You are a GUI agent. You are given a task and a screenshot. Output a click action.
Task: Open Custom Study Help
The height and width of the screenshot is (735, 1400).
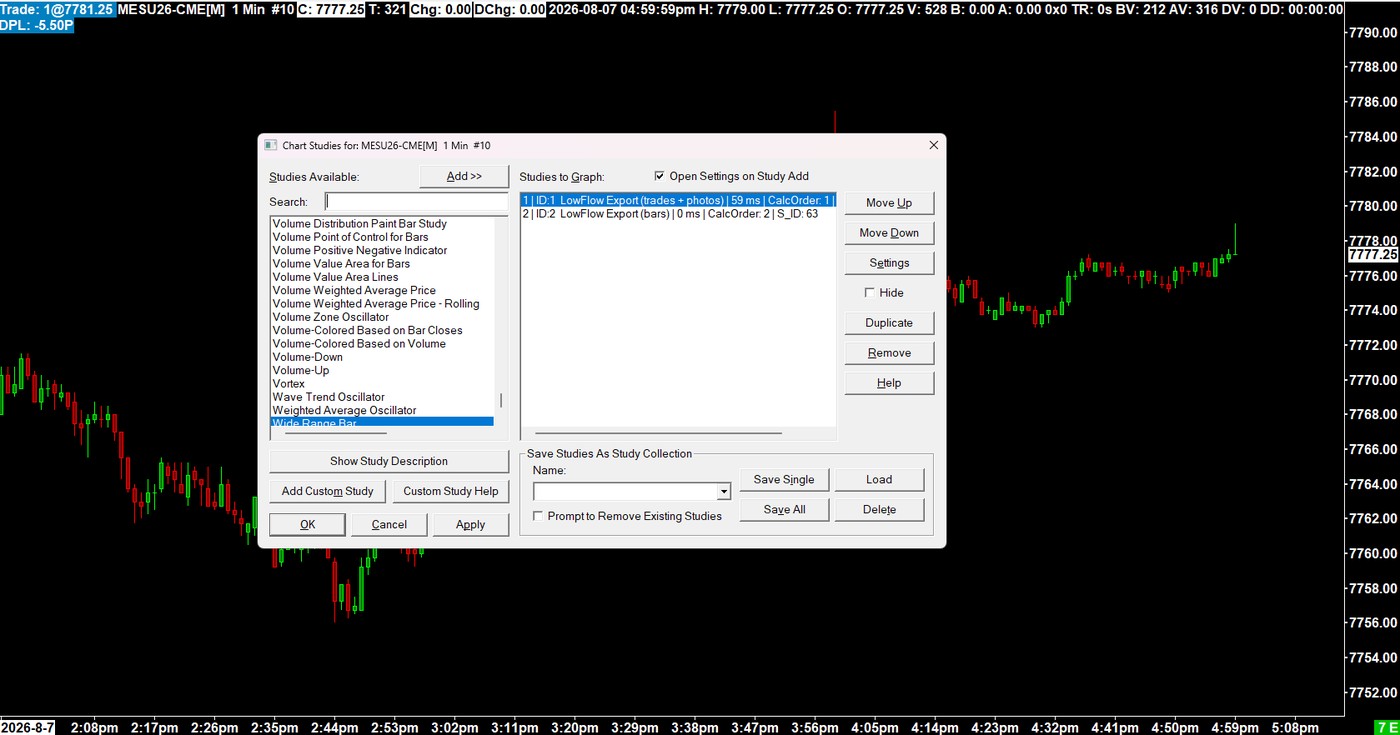[451, 491]
